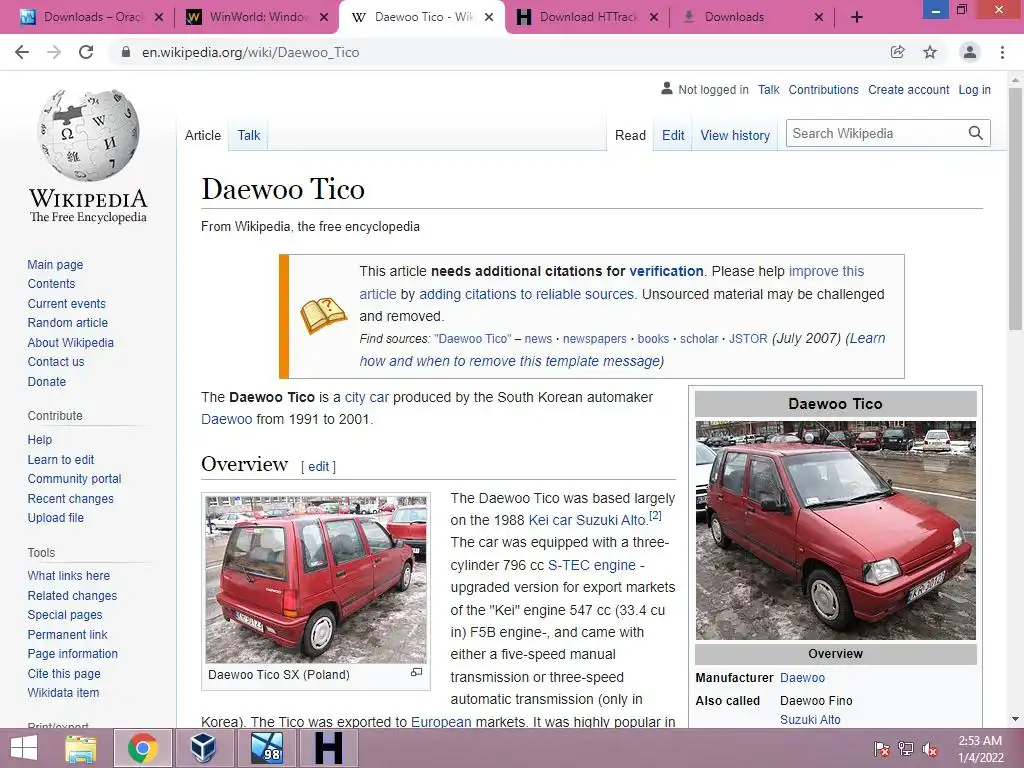Click the Daewoo manufacturer link in infobox

[x=802, y=678]
